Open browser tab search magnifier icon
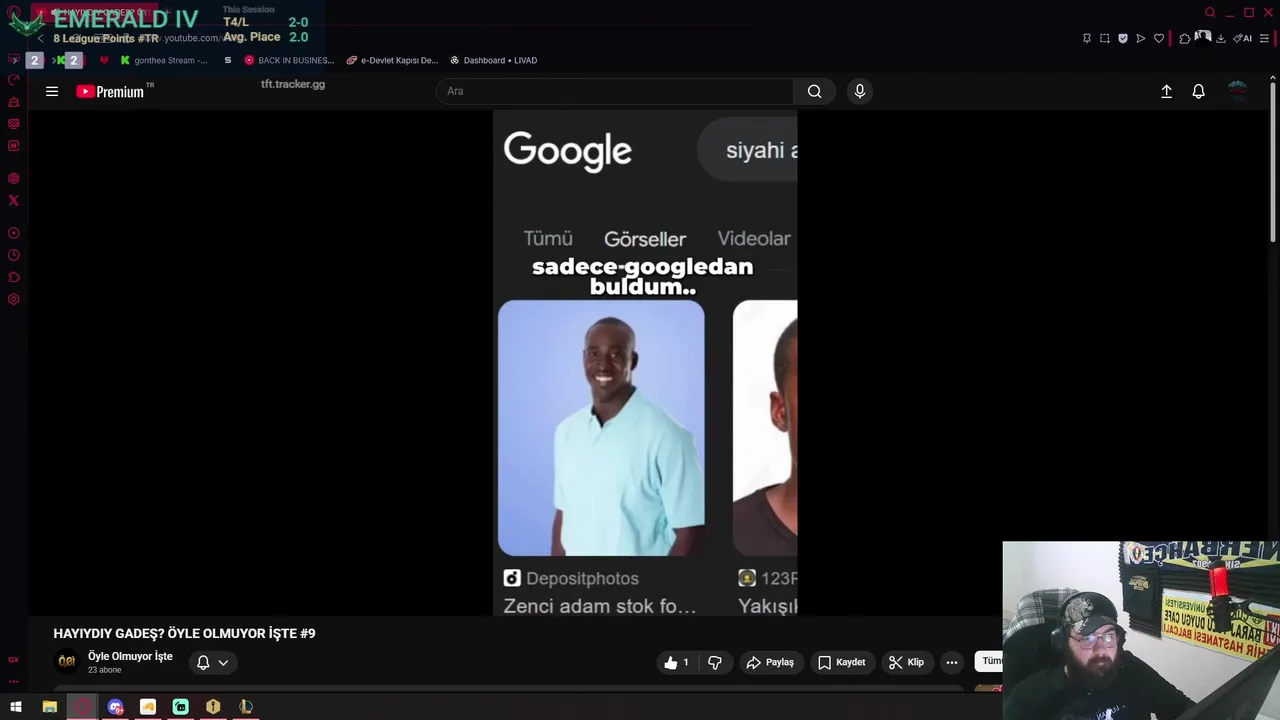Image resolution: width=1280 pixels, height=720 pixels. point(1210,12)
